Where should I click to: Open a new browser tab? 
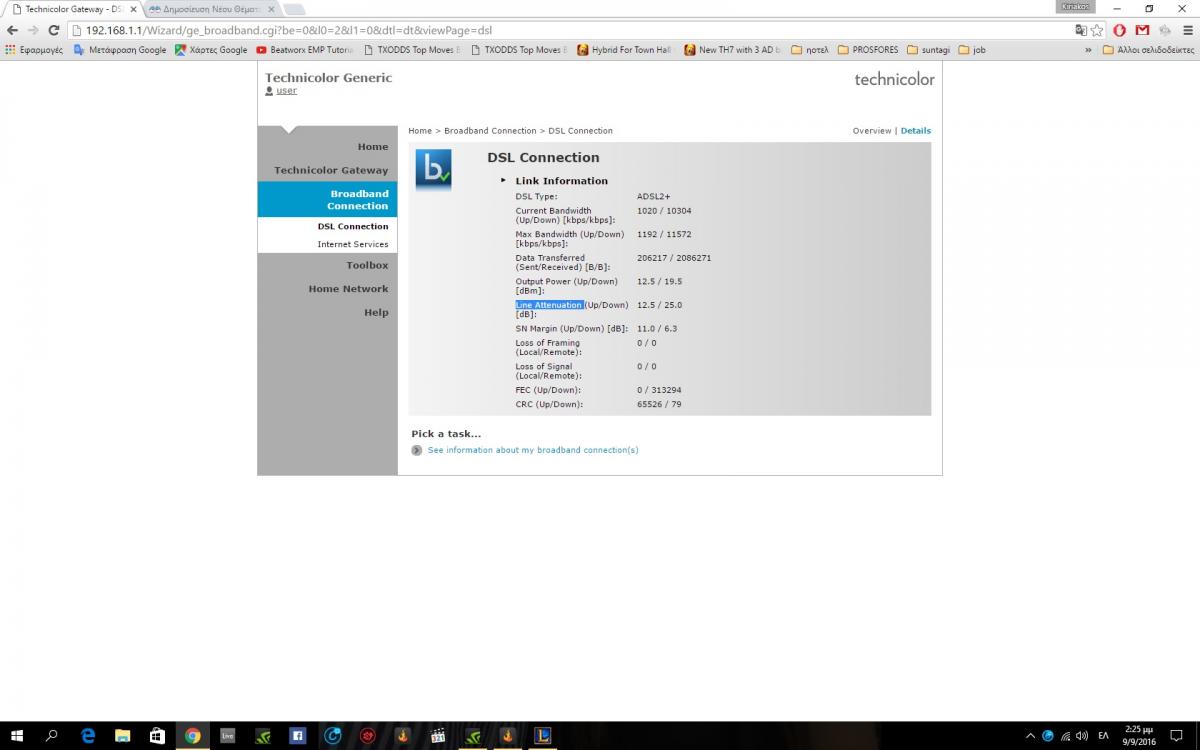[x=293, y=9]
